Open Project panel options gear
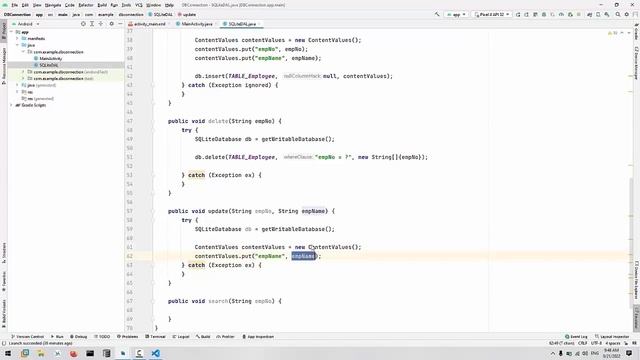Viewport: 640px width, 360px height. tap(111, 24)
